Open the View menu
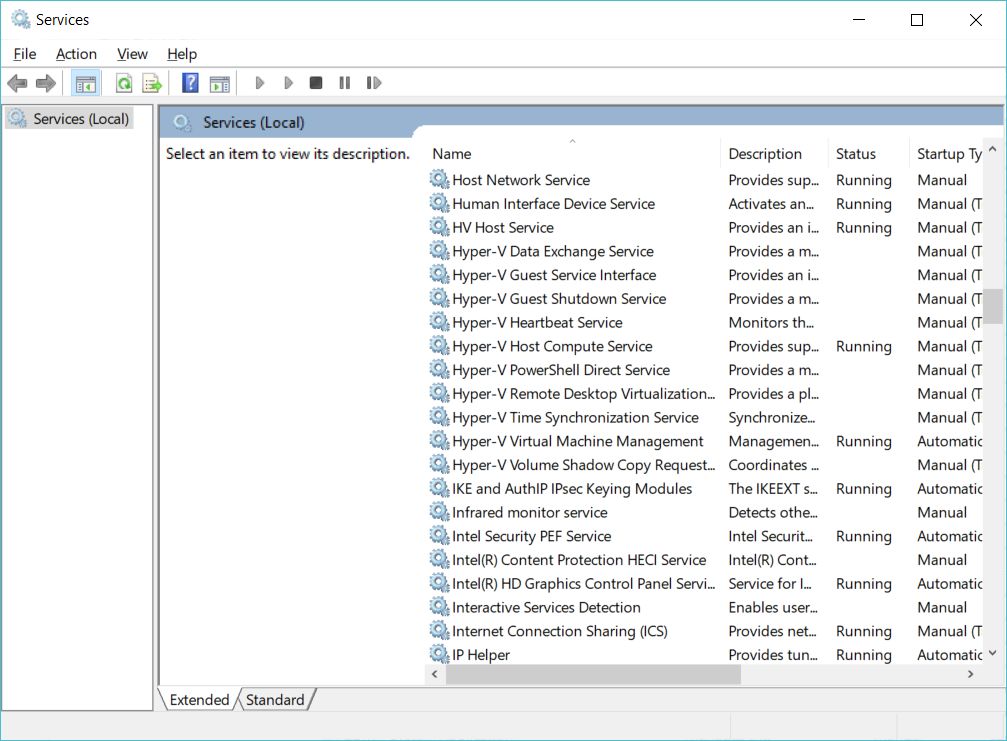Screen dimensions: 1007x741 132,54
